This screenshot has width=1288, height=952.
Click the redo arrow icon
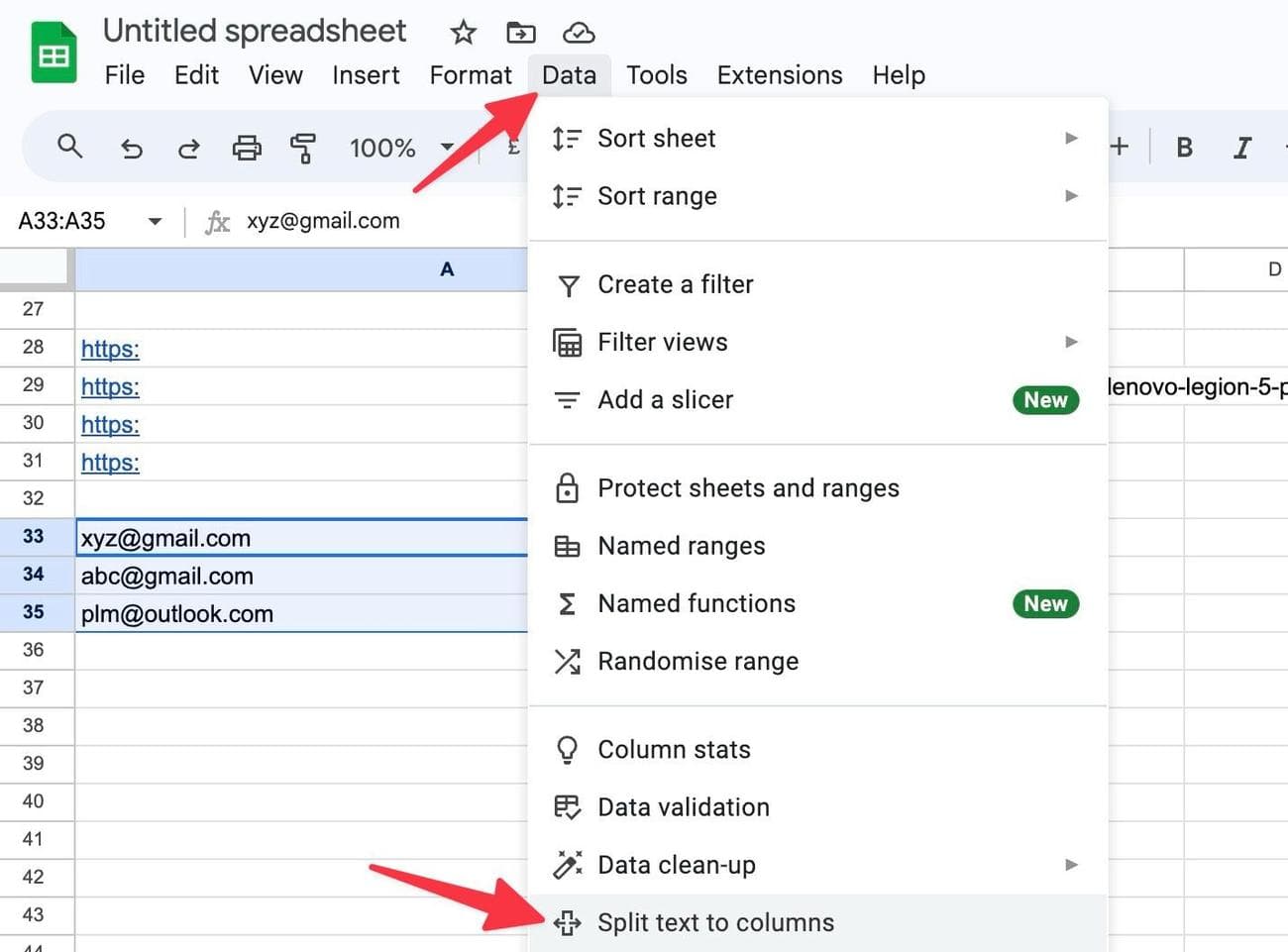click(188, 149)
